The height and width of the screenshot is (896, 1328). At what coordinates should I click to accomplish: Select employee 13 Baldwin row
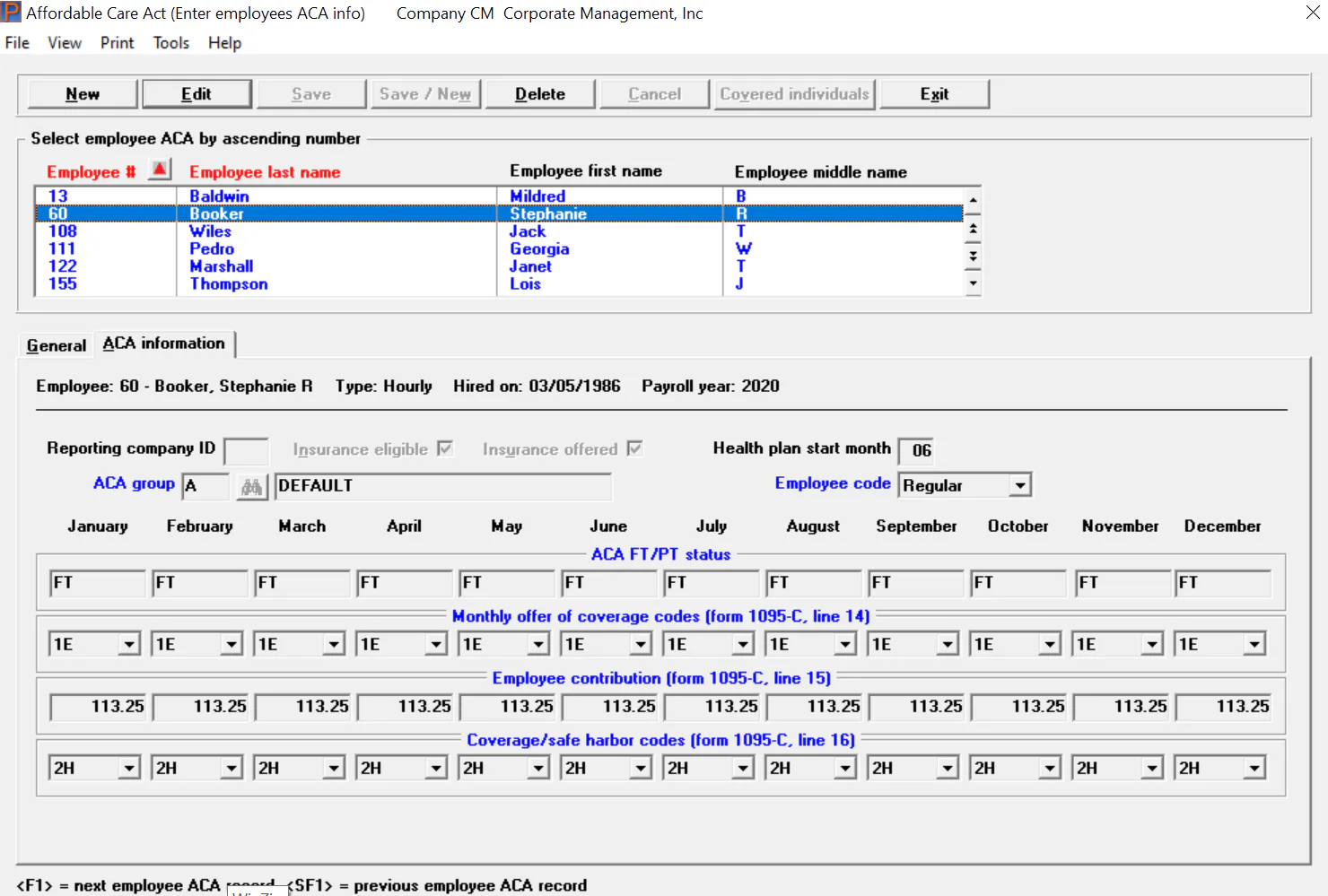[498, 196]
